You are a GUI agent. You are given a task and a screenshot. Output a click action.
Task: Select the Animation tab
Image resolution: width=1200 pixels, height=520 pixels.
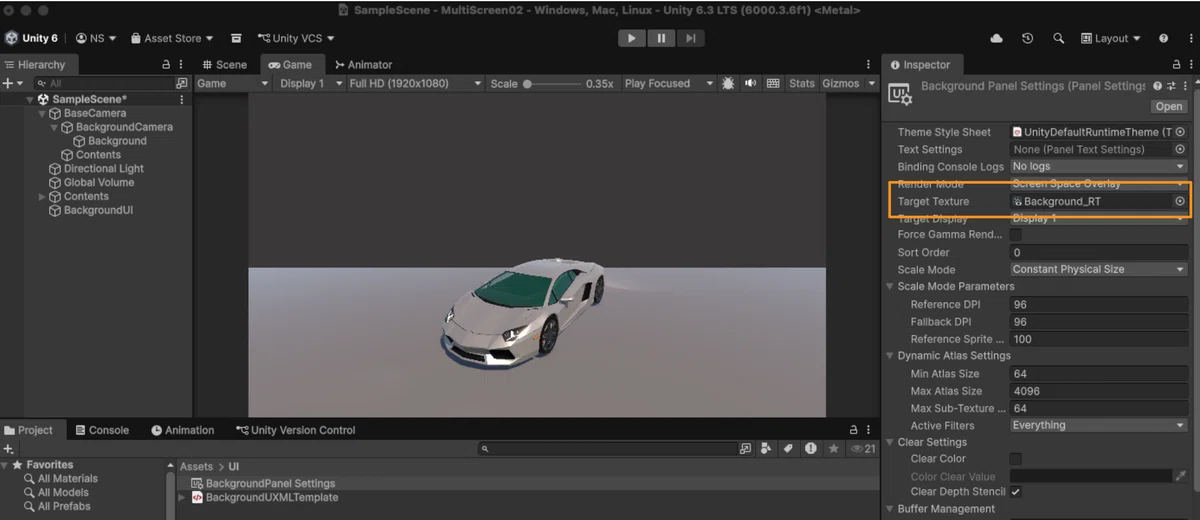click(183, 430)
